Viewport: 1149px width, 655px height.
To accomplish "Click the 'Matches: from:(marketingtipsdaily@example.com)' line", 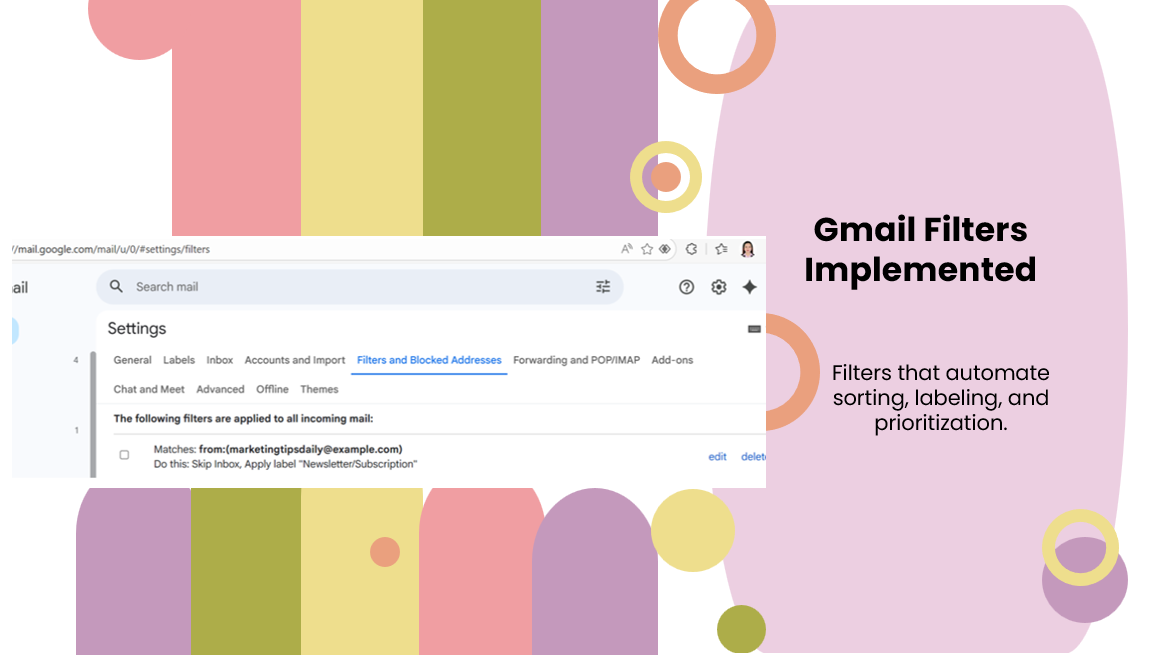I will tap(278, 449).
